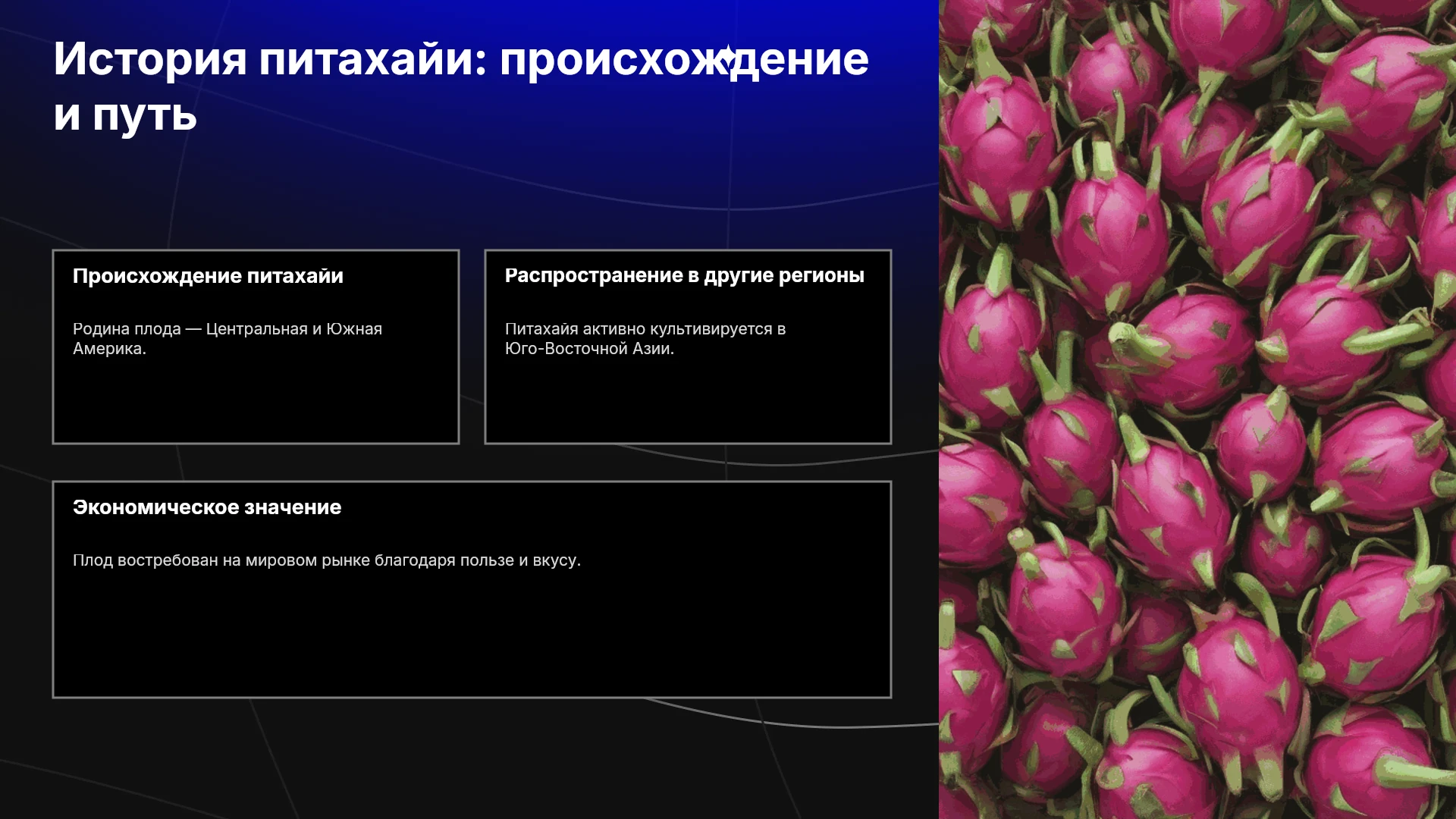Click the text "Питахайя активно культивируется в"
Image resolution: width=1456 pixels, height=819 pixels.
(645, 329)
